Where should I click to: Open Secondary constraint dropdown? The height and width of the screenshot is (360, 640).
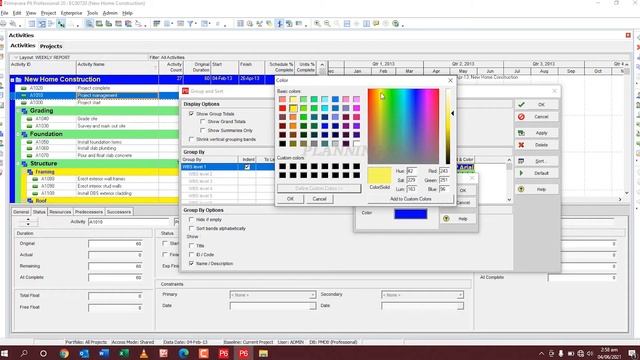point(460,295)
